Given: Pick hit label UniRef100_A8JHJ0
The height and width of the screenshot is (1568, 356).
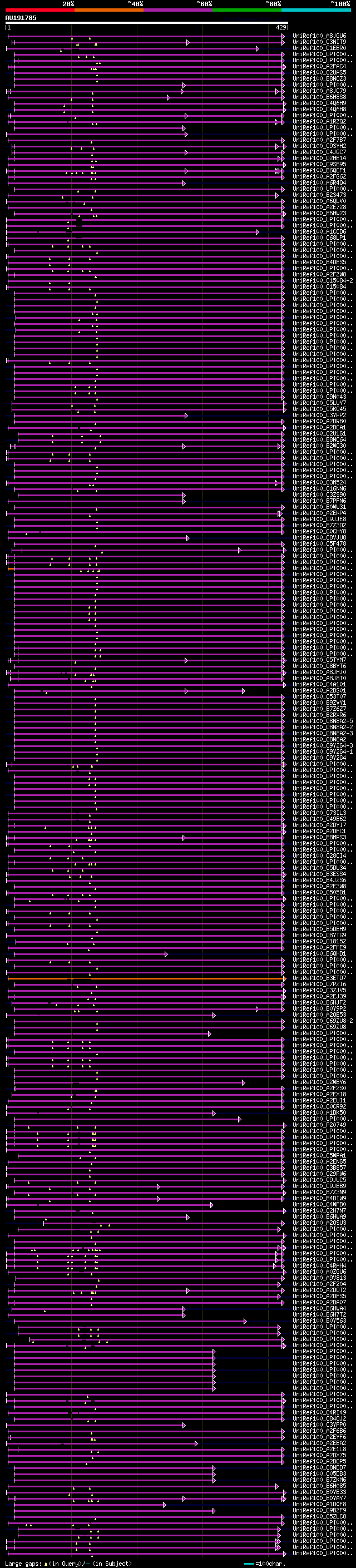Looking at the screenshot, I should pos(319,672).
